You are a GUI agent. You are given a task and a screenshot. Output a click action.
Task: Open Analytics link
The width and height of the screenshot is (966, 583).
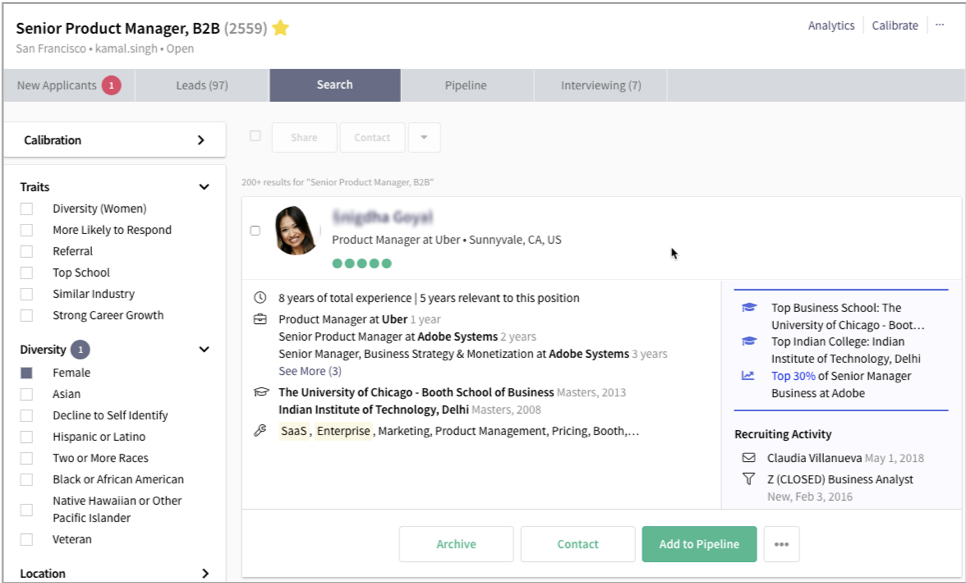click(831, 25)
